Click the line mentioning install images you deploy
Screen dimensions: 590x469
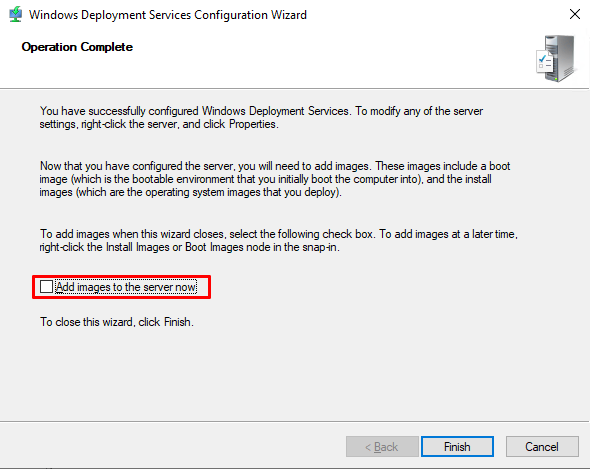point(190,192)
